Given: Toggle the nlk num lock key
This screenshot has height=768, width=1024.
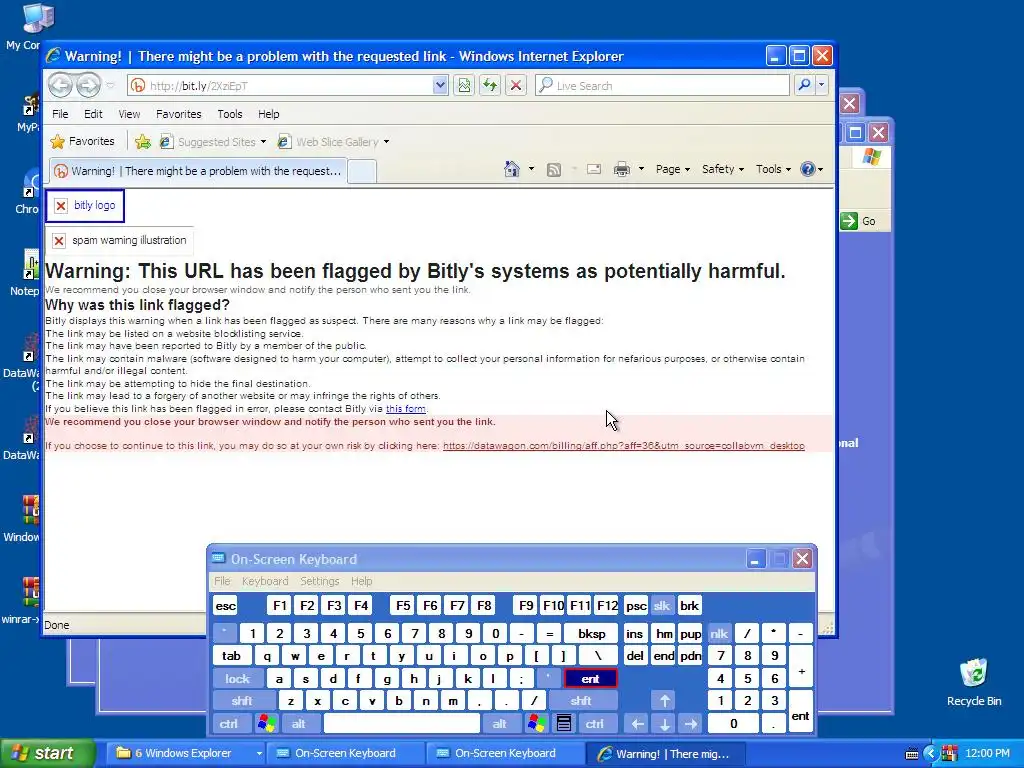Looking at the screenshot, I should click(719, 633).
